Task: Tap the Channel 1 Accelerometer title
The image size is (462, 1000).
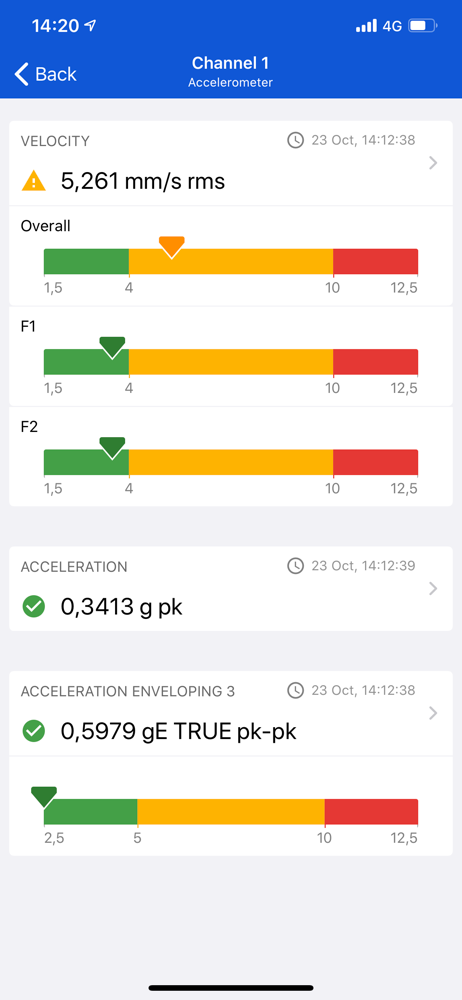Action: (x=230, y=71)
